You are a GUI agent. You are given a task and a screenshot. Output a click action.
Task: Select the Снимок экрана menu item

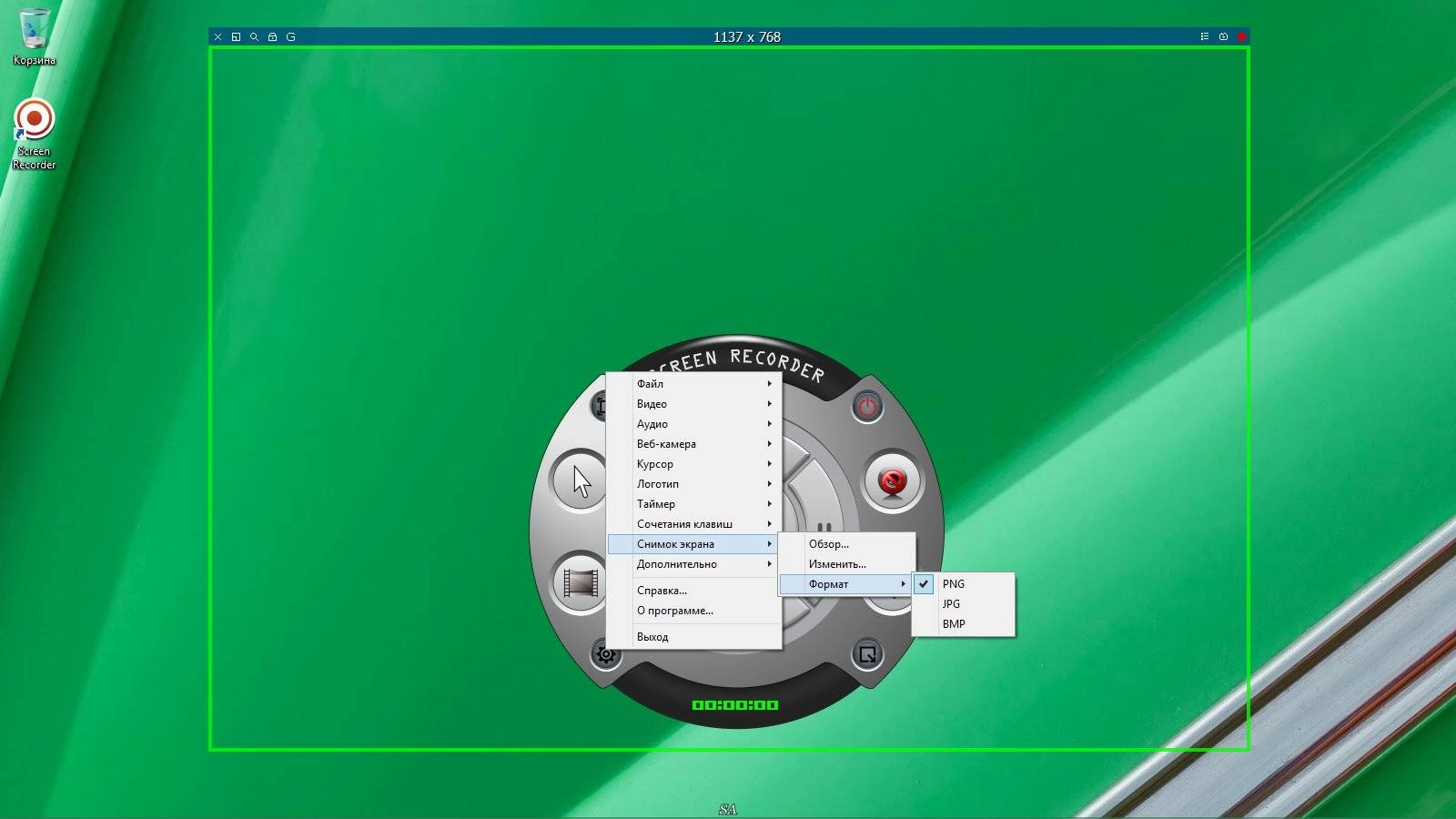[x=694, y=544]
